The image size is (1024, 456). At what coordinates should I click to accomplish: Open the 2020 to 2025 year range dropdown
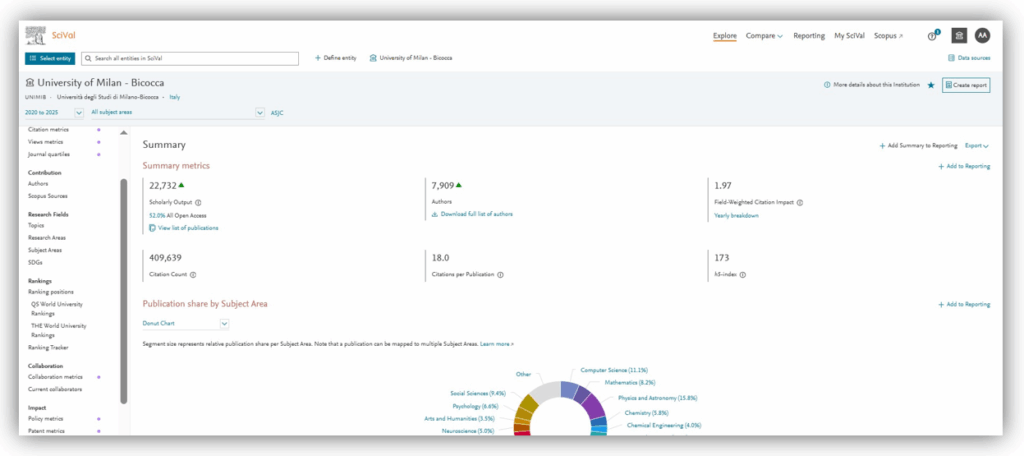(54, 112)
